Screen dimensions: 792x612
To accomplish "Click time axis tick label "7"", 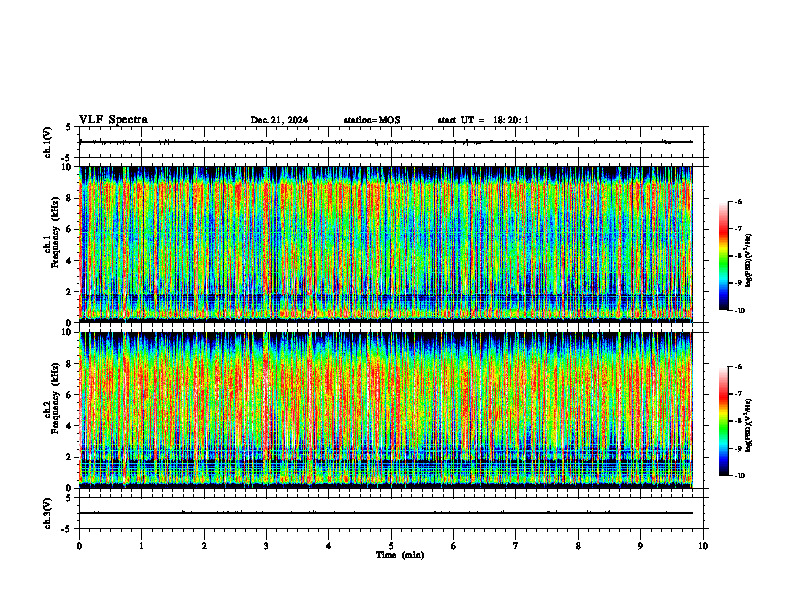I will pyautogui.click(x=516, y=546).
